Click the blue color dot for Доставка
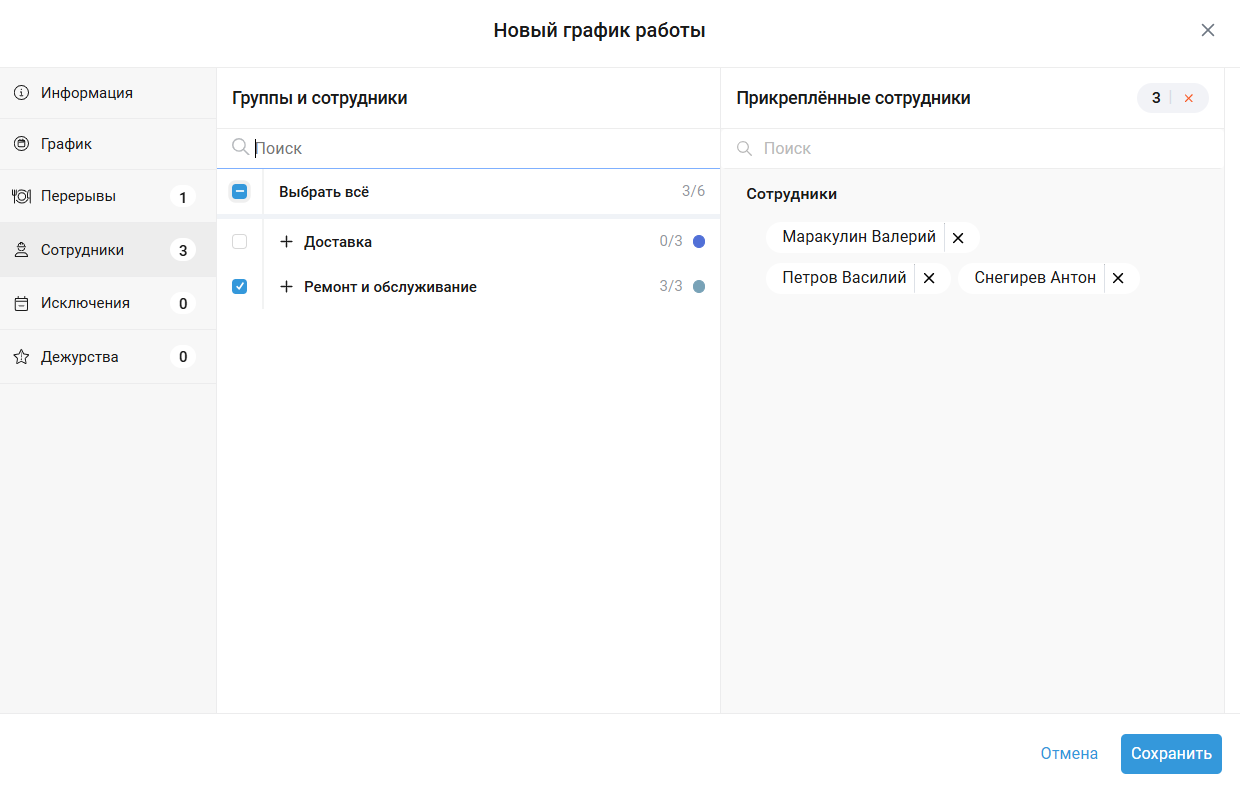Image resolution: width=1240 pixels, height=788 pixels. 699,242
